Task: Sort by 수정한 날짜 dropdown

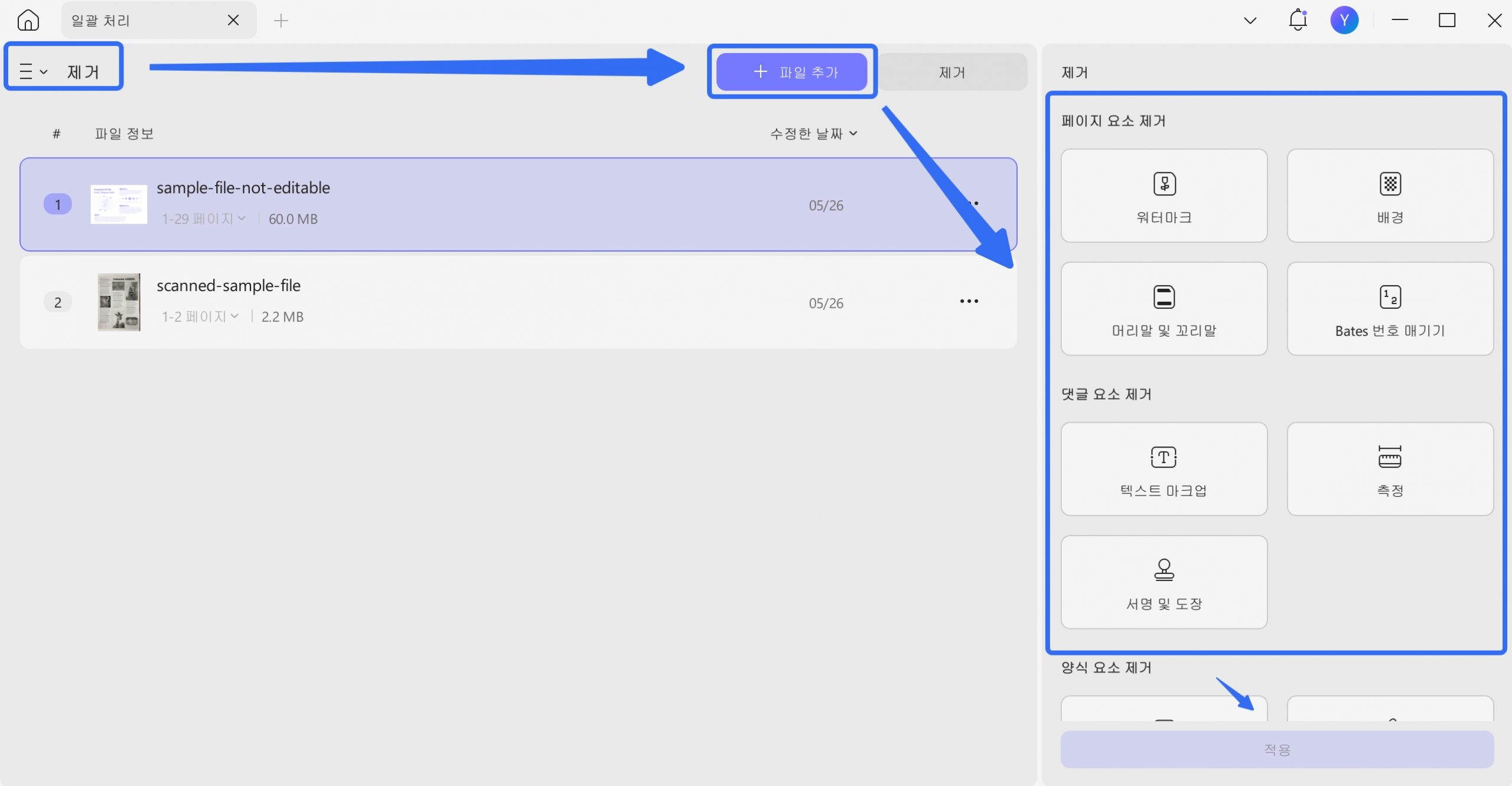Action: (813, 134)
